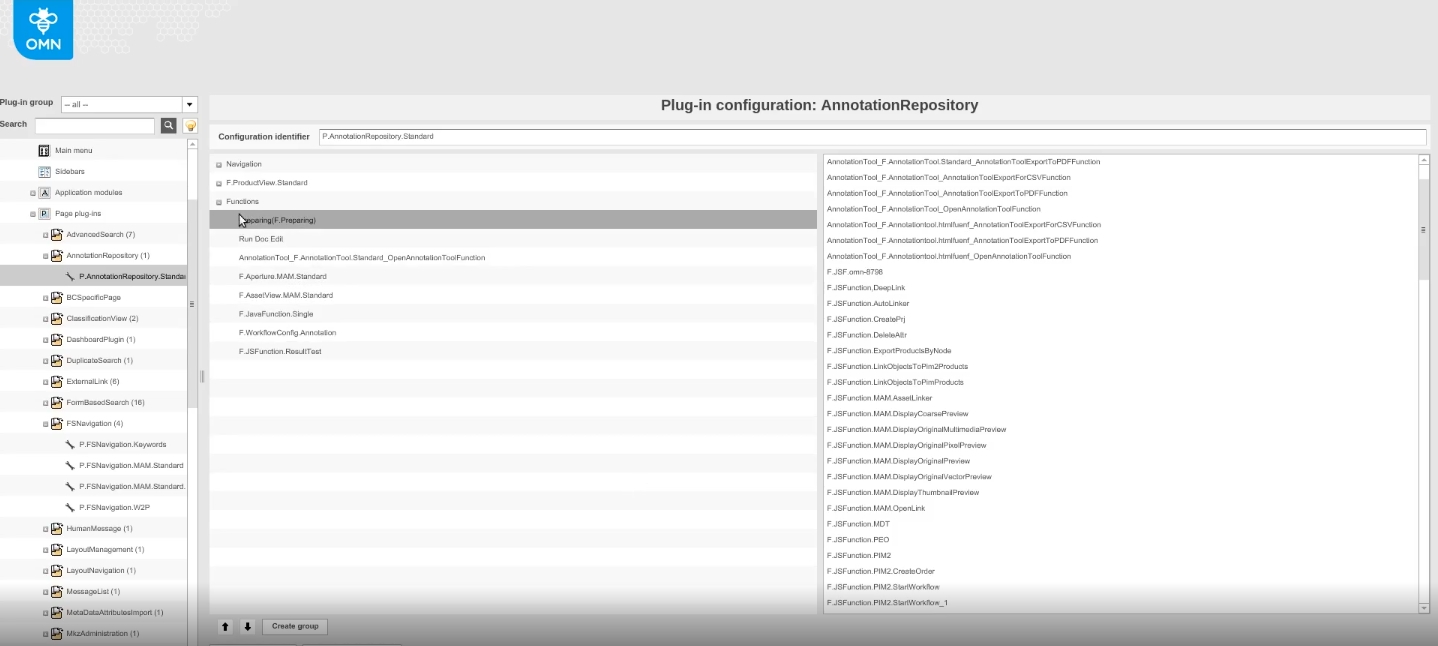The width and height of the screenshot is (1438, 646).
Task: Click the LayoutManagement folder icon
Action: coord(57,550)
